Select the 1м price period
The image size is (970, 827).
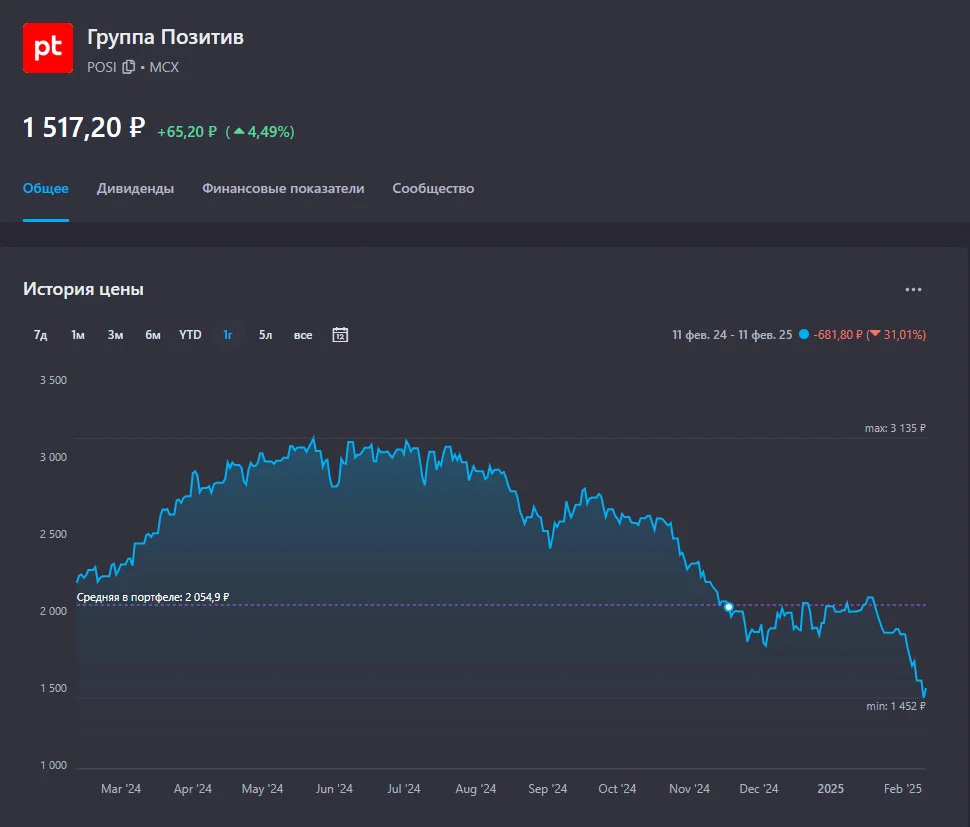[77, 335]
